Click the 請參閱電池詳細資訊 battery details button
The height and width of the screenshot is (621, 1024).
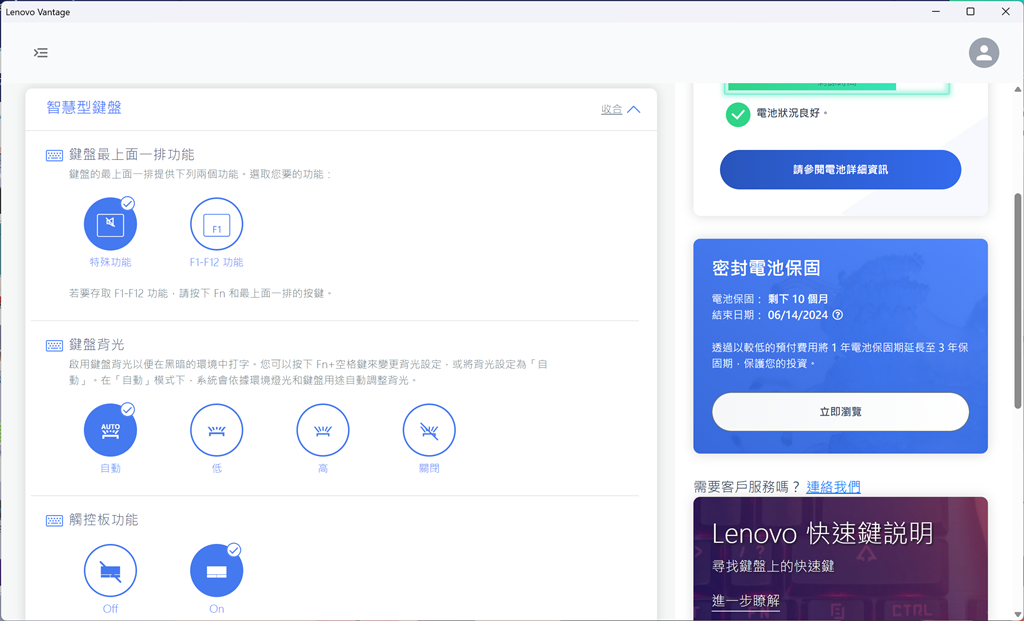tap(840, 170)
